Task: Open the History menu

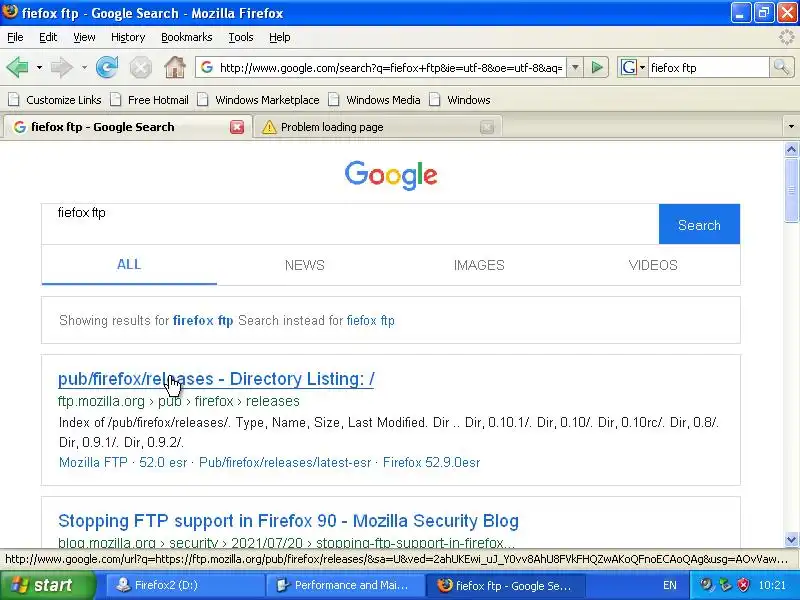Action: coord(128,37)
